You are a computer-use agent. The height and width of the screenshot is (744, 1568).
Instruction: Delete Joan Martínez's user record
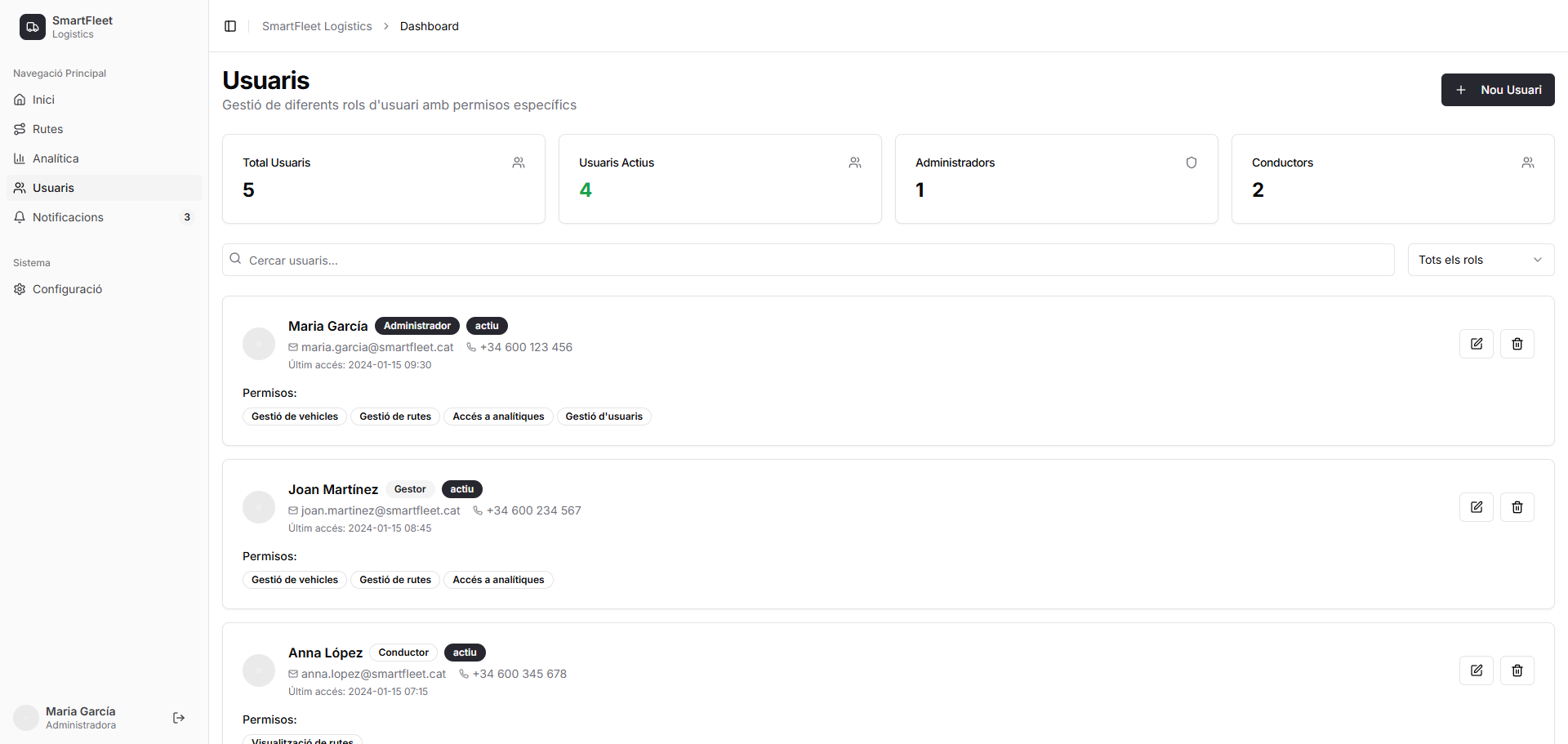pyautogui.click(x=1517, y=507)
